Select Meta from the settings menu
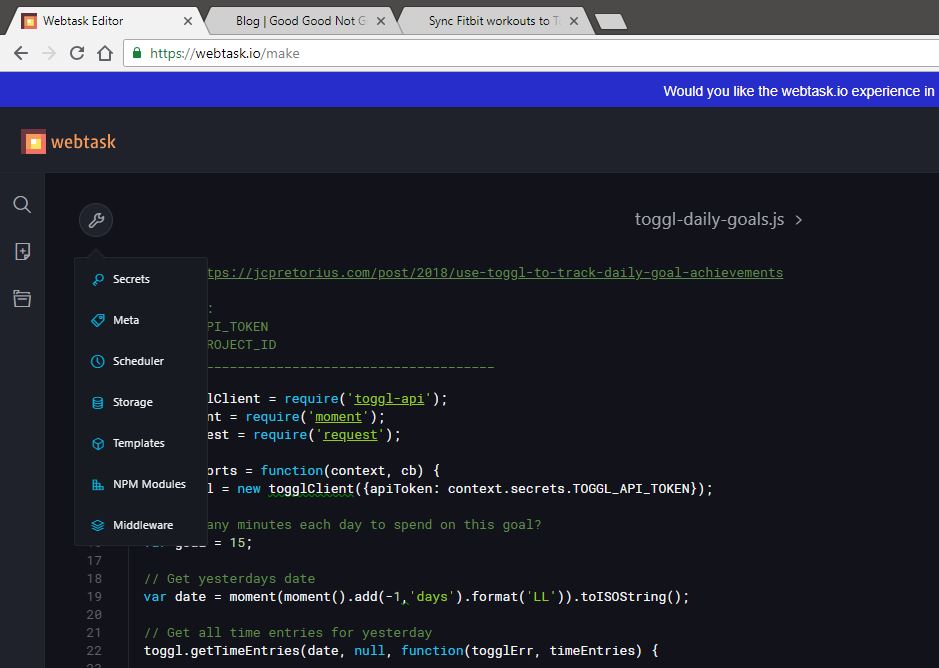The height and width of the screenshot is (668, 939). pos(127,319)
